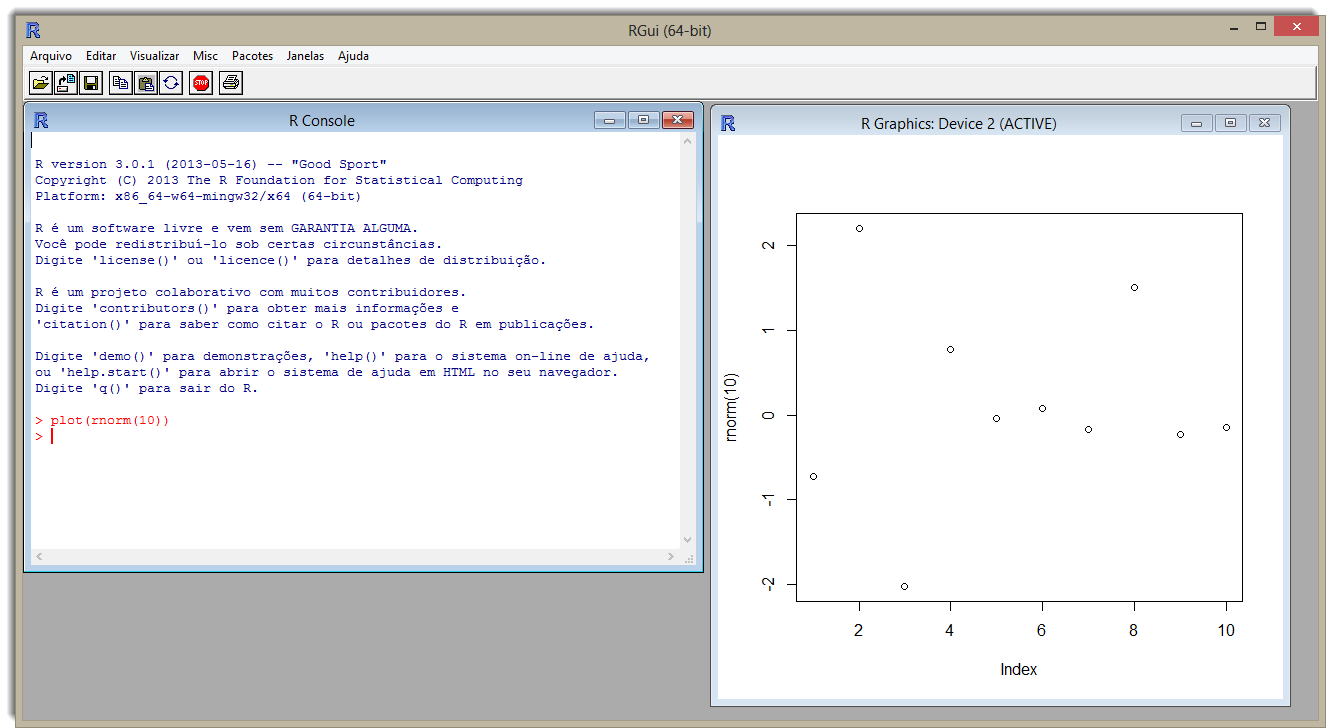Viewport: 1326px width, 728px height.
Task: Maximize the R Graphics Device 2 window
Action: click(1230, 123)
